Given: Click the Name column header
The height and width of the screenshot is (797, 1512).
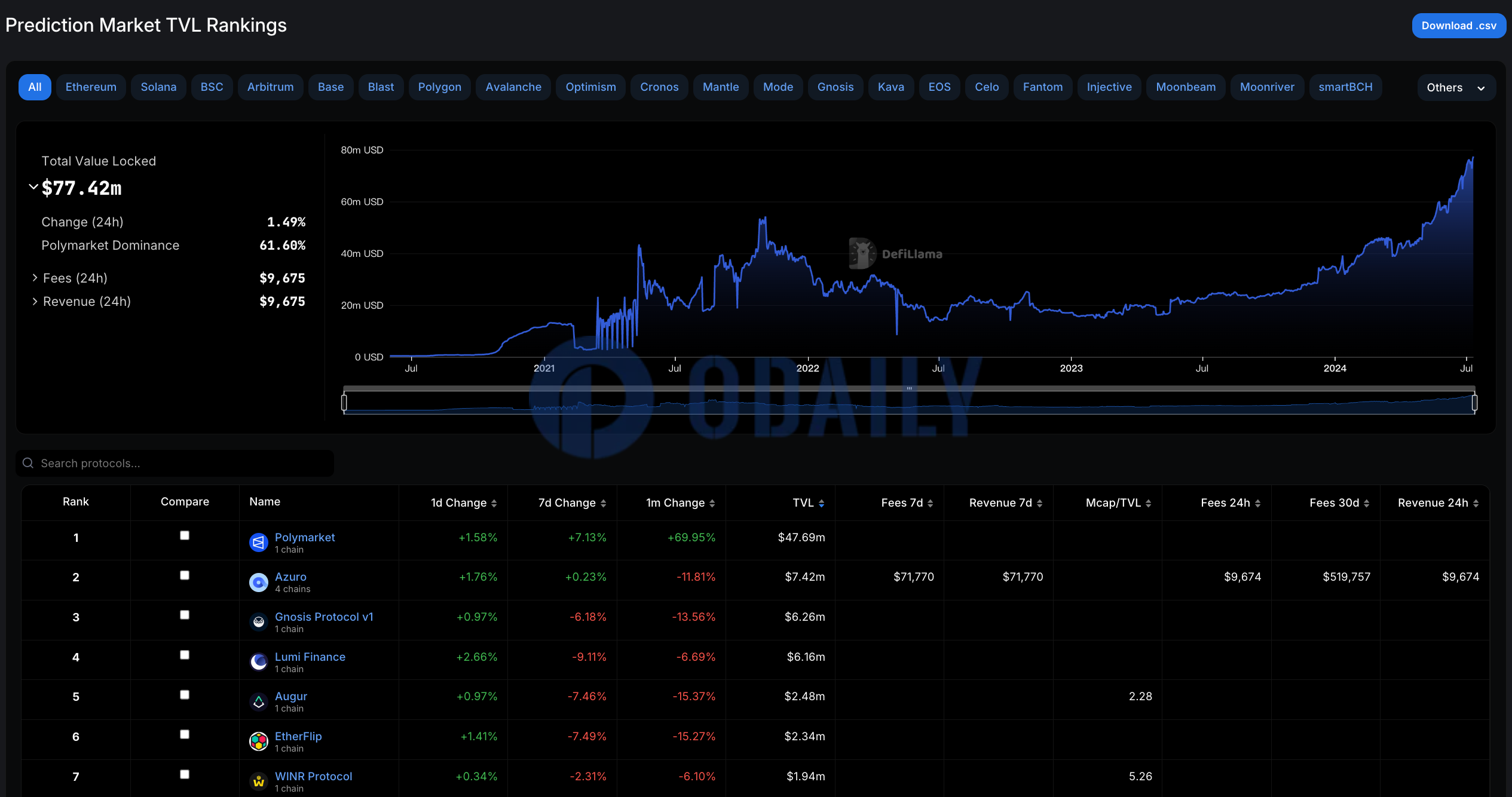Looking at the screenshot, I should click(265, 502).
